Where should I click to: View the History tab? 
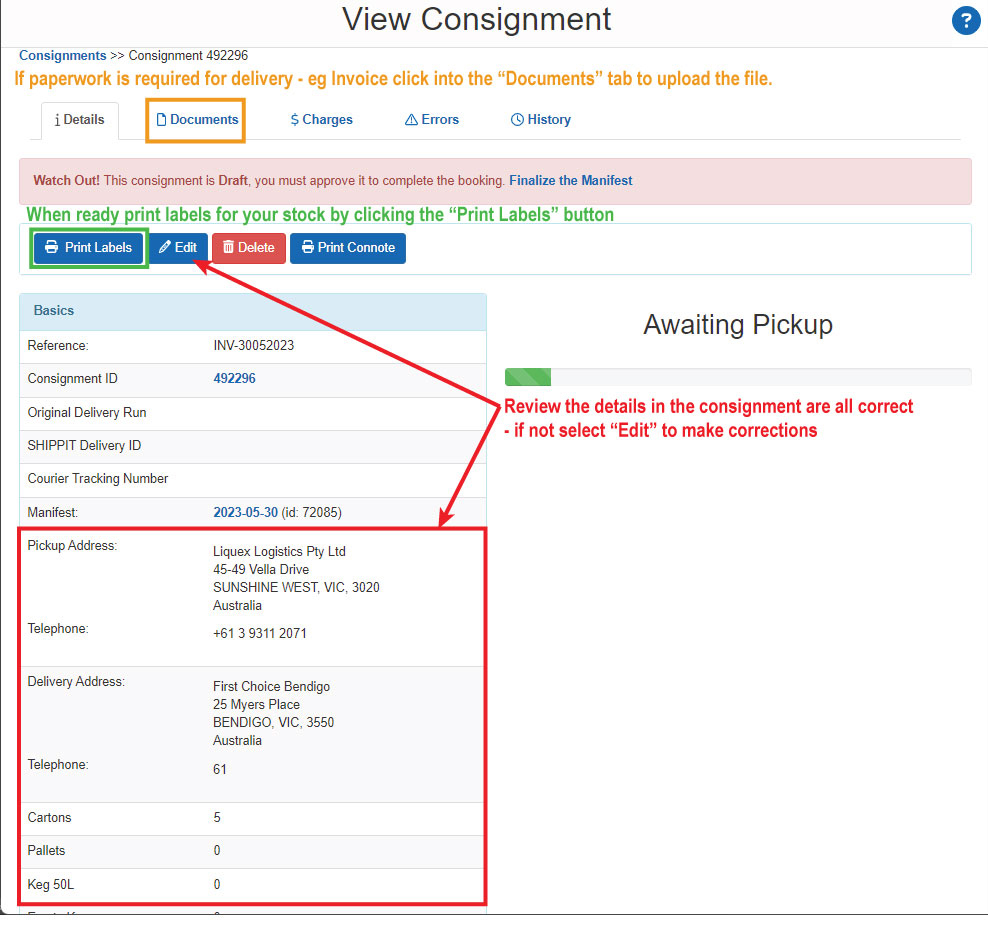point(541,120)
